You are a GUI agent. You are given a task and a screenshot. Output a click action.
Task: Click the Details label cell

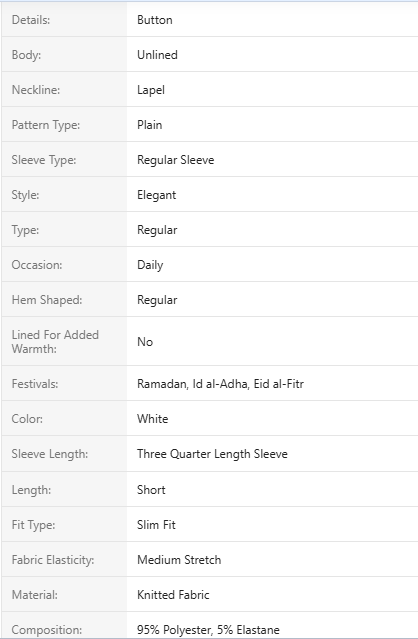[64, 20]
